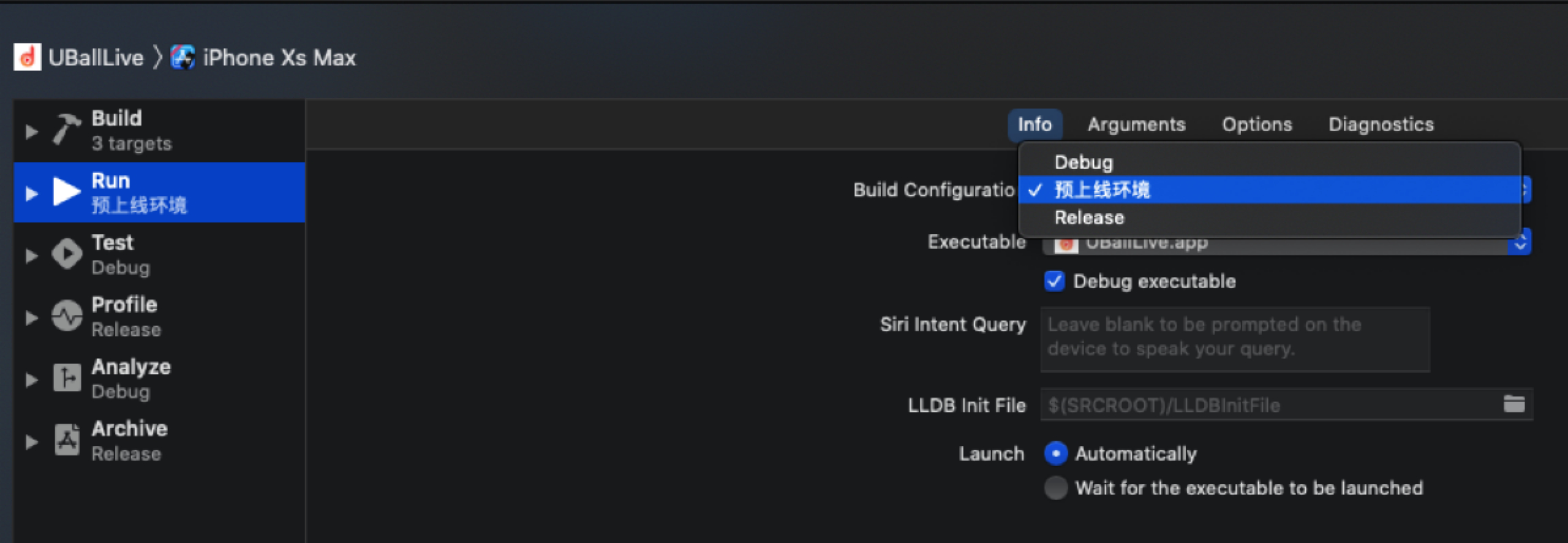Viewport: 1568px width, 543px height.
Task: Click the UBallLive scheme name
Action: 96,58
